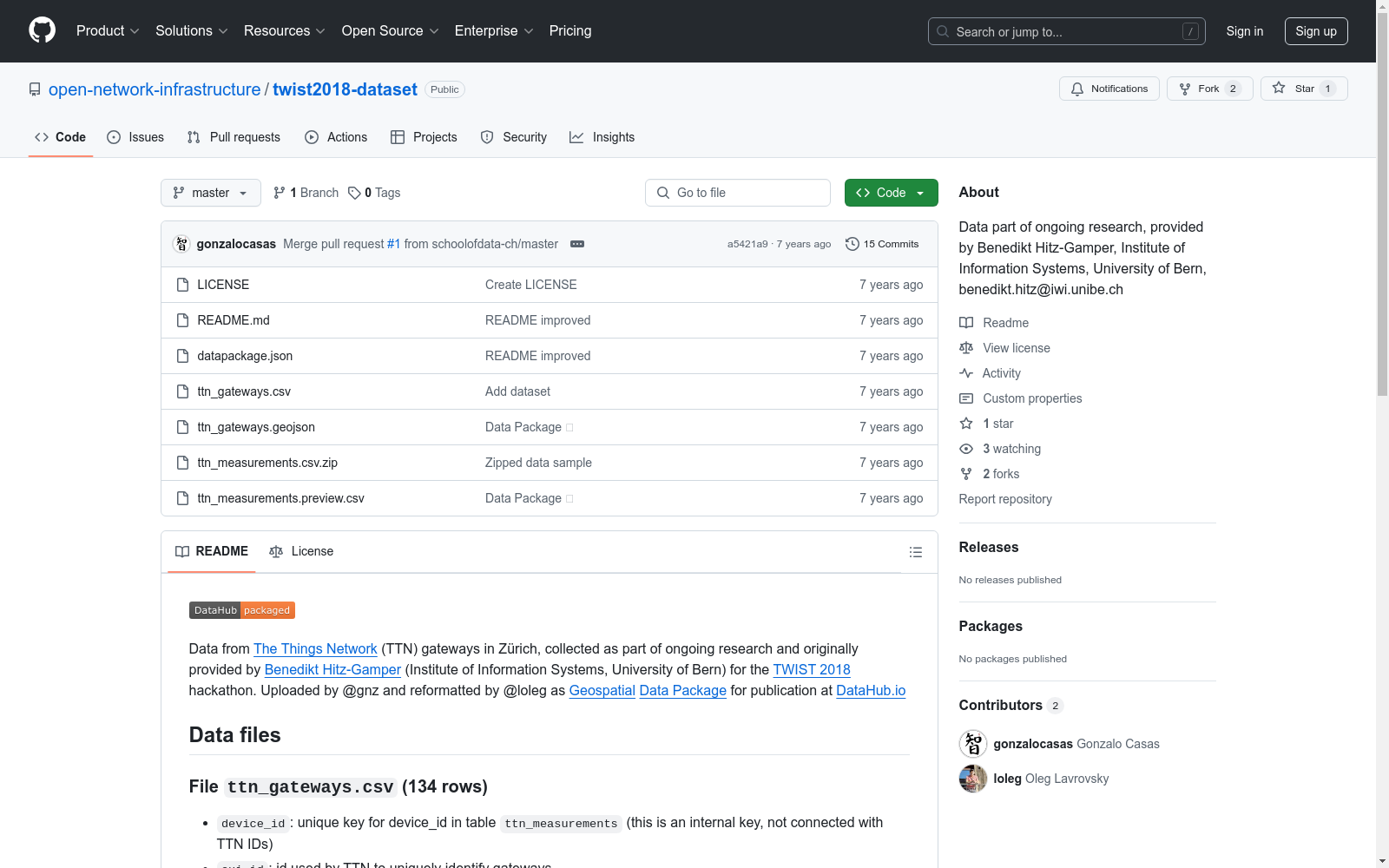Click the ttn_gateways.csv file icon

[182, 391]
